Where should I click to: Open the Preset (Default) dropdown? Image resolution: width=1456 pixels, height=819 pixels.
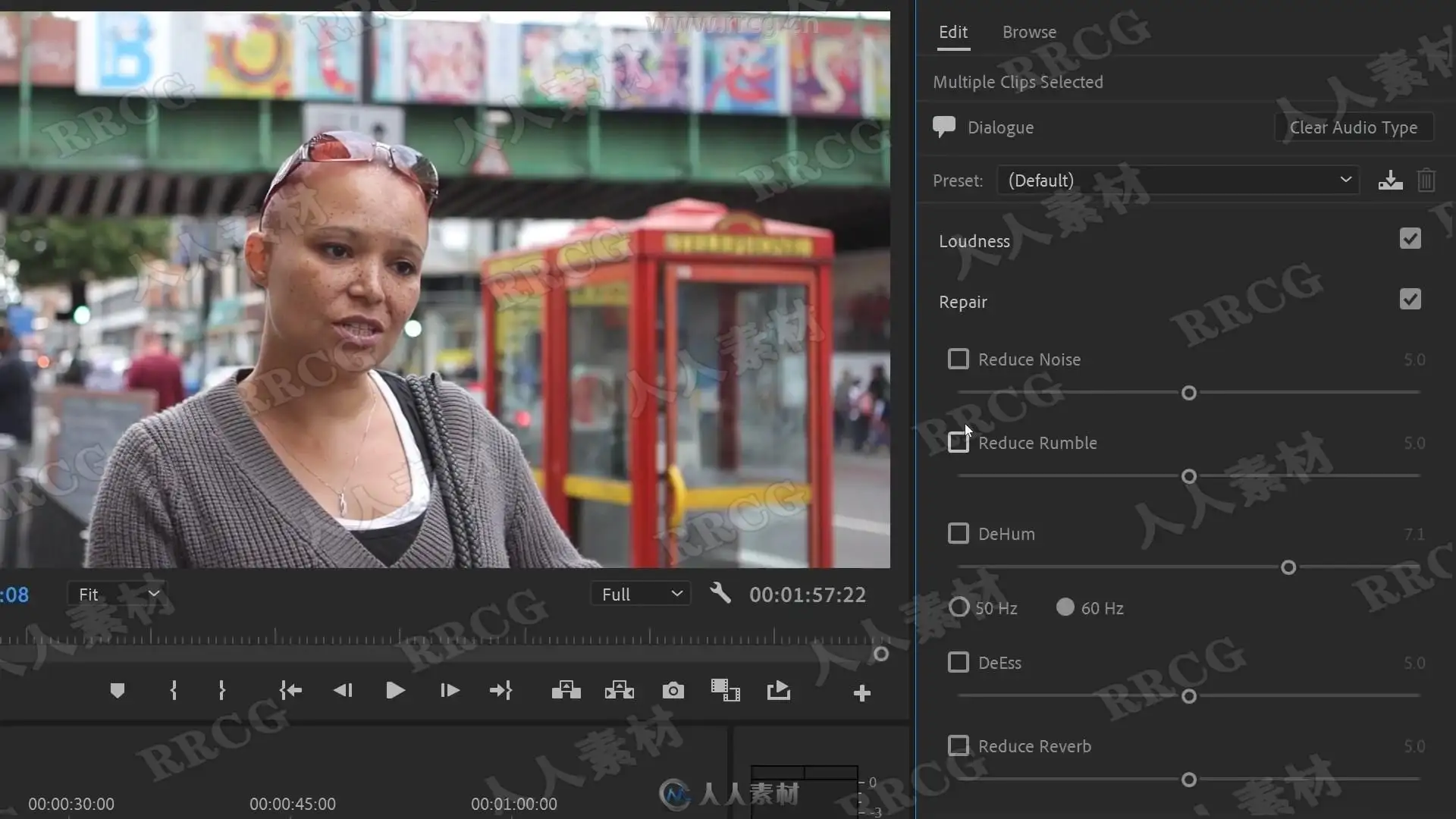point(1178,180)
